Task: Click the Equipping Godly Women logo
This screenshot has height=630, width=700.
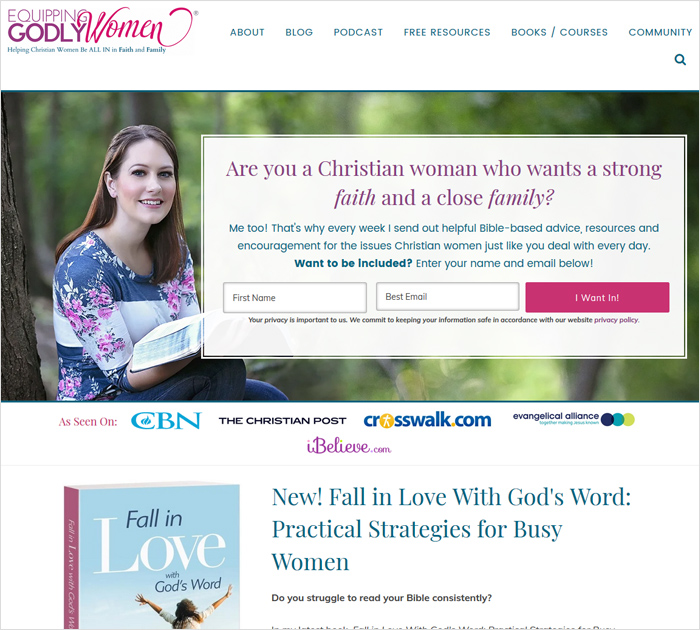Action: click(102, 30)
